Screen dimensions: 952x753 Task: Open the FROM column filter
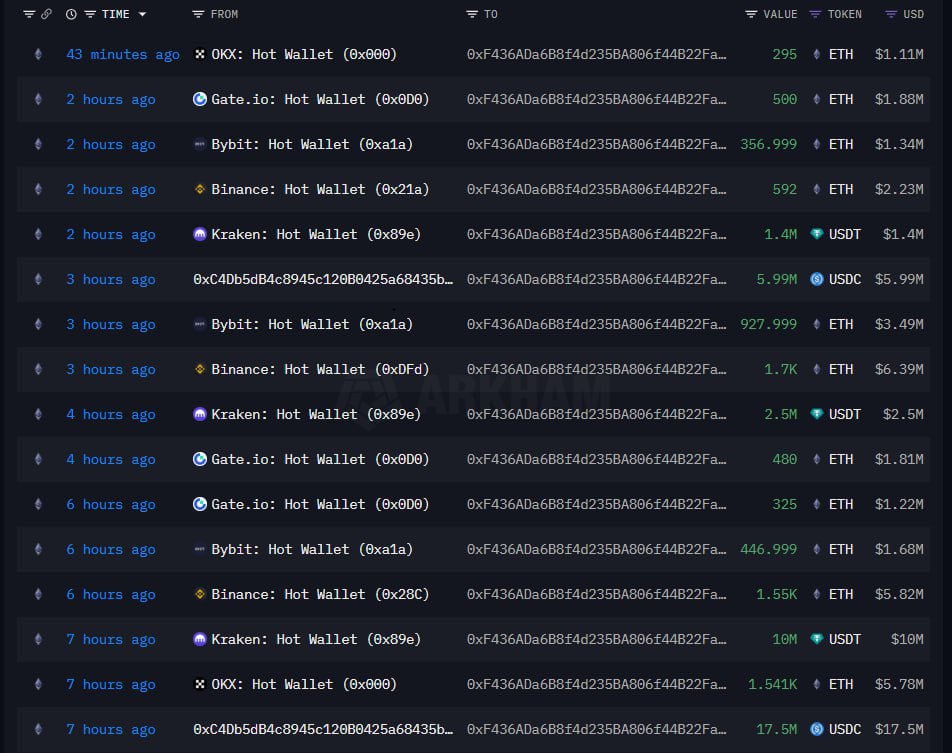point(198,14)
